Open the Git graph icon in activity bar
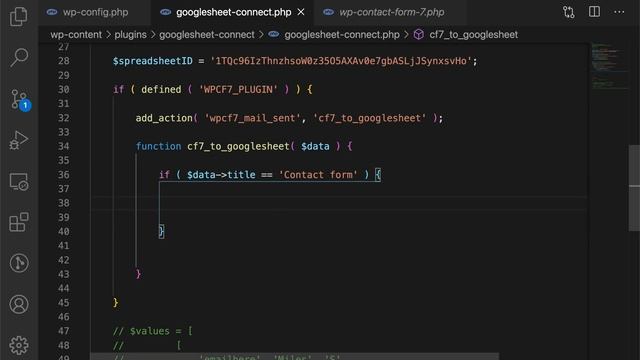Screen dimensions: 640x360 19,263
